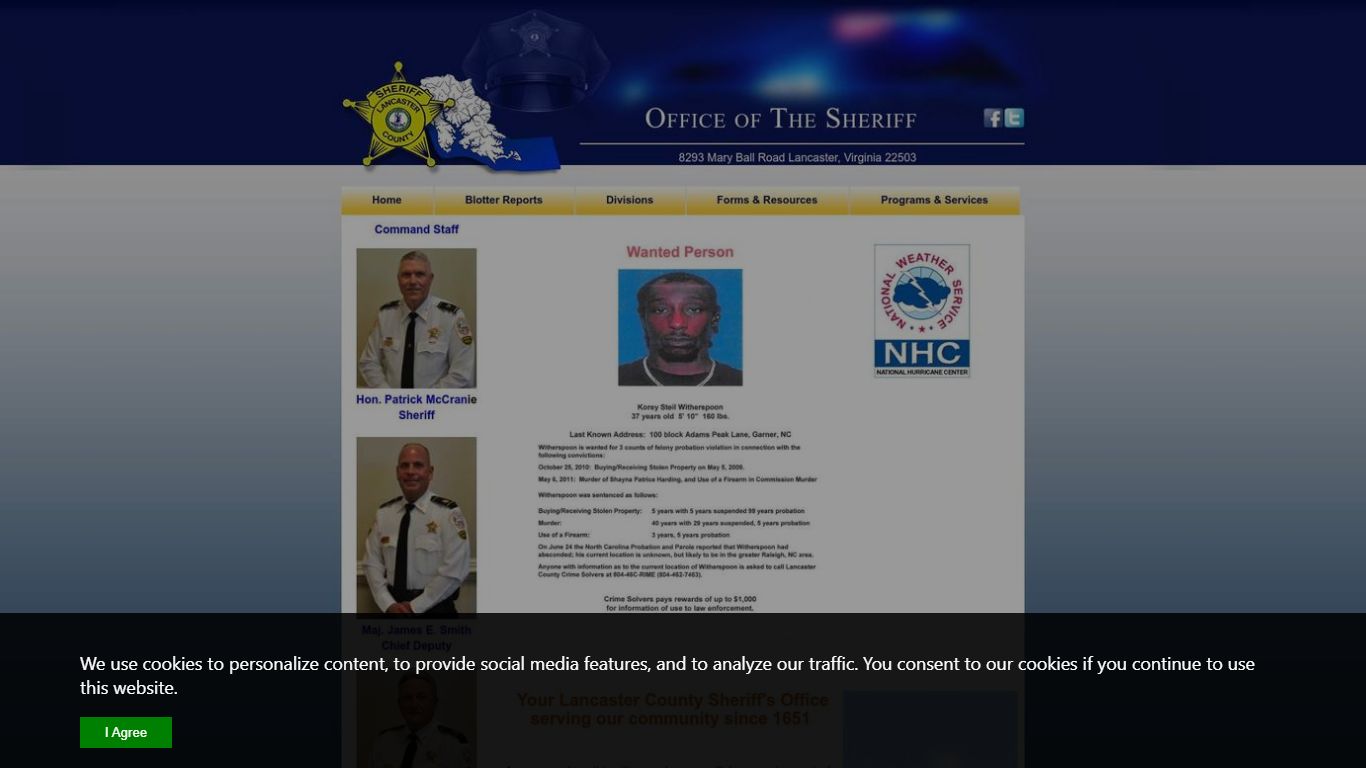Click the 8293 Mary Ball Road address text
The width and height of the screenshot is (1366, 768).
[x=797, y=157]
